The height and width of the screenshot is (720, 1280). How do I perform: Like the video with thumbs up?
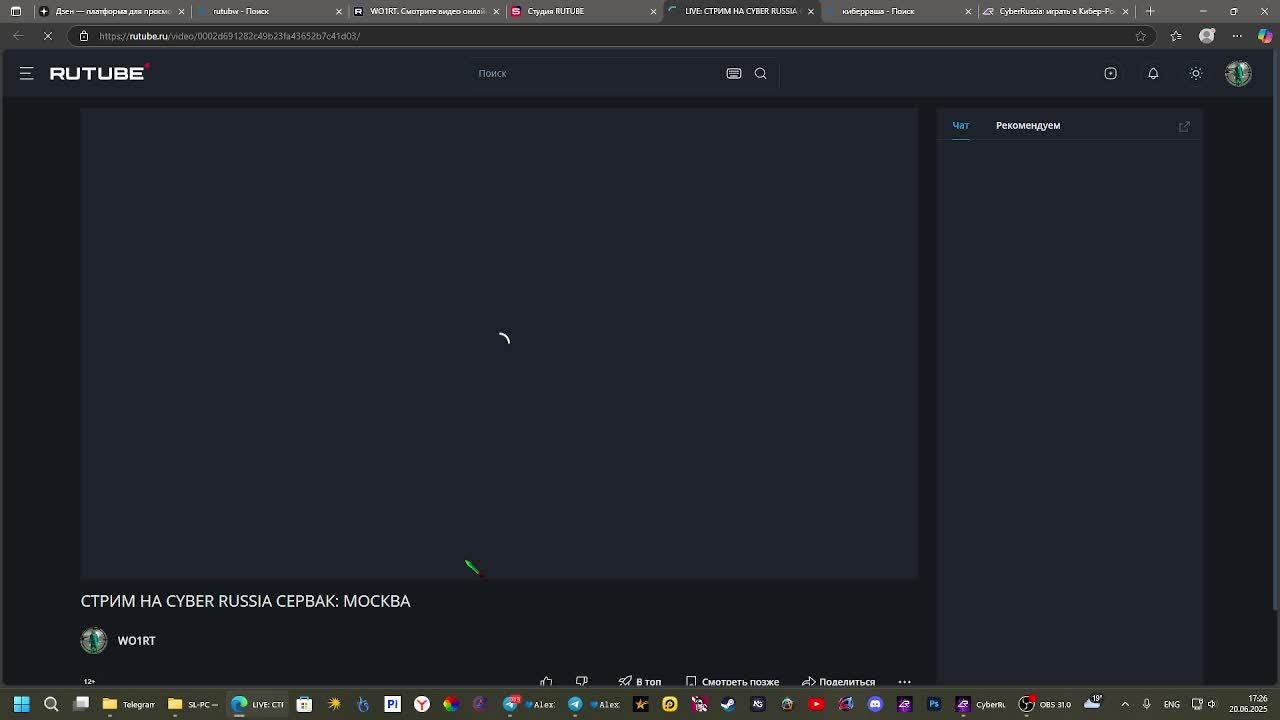click(x=546, y=682)
